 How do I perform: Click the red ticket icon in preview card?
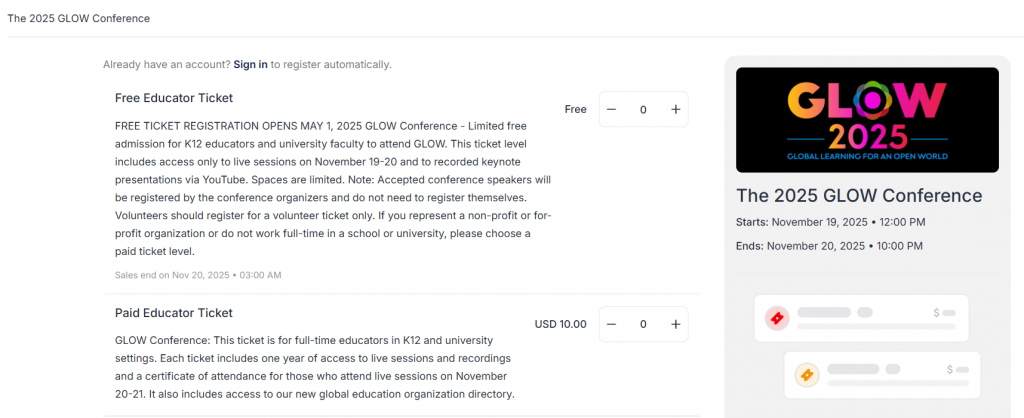click(777, 318)
